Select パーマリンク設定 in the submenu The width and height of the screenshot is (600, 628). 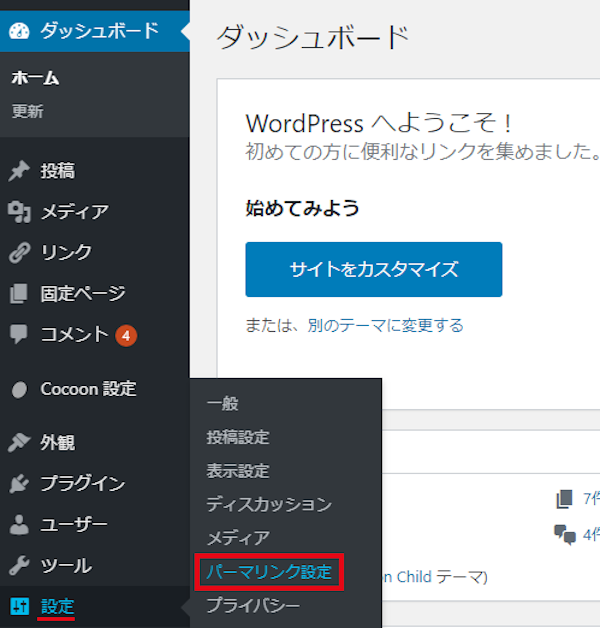tap(269, 572)
